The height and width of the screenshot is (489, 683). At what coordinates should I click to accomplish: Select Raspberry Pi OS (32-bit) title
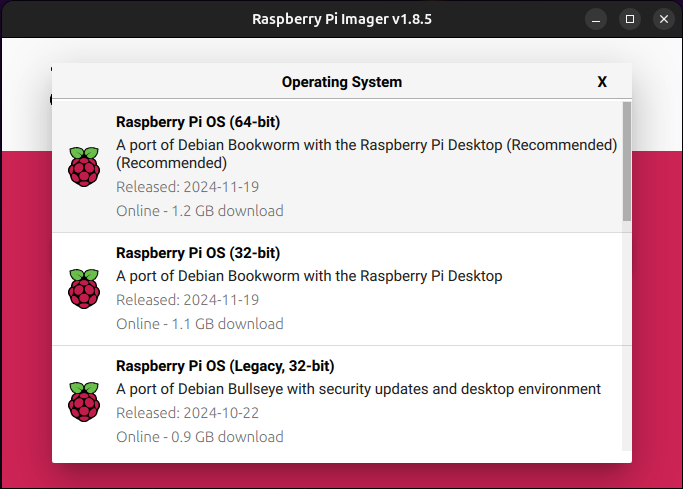(x=198, y=253)
